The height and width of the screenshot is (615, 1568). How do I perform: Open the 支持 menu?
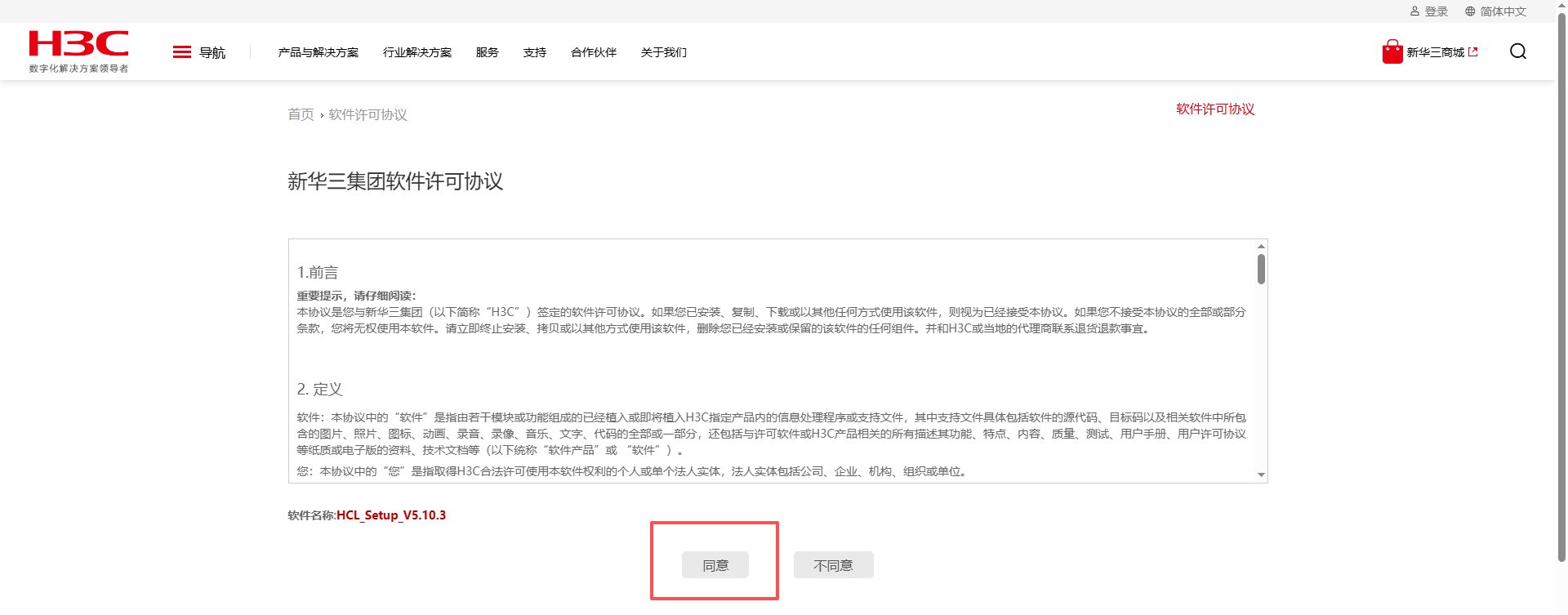(x=534, y=52)
